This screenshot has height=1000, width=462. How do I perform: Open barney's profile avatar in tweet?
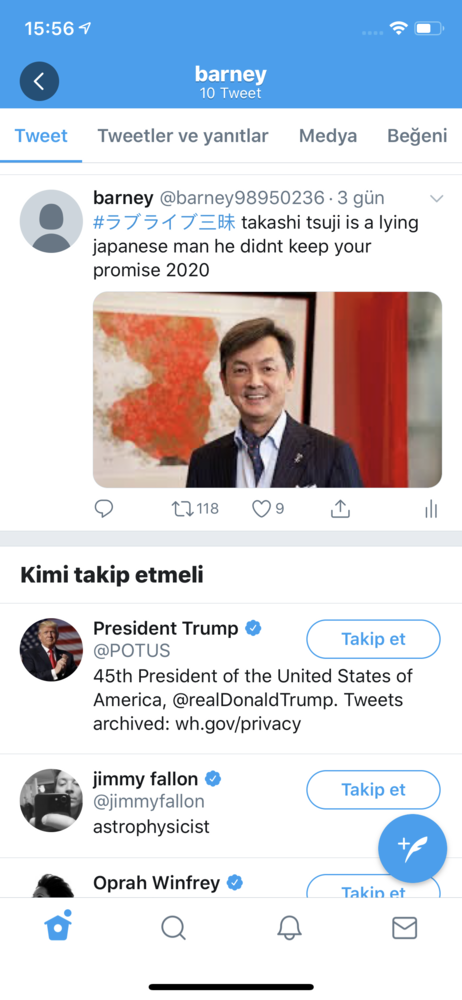[51, 221]
